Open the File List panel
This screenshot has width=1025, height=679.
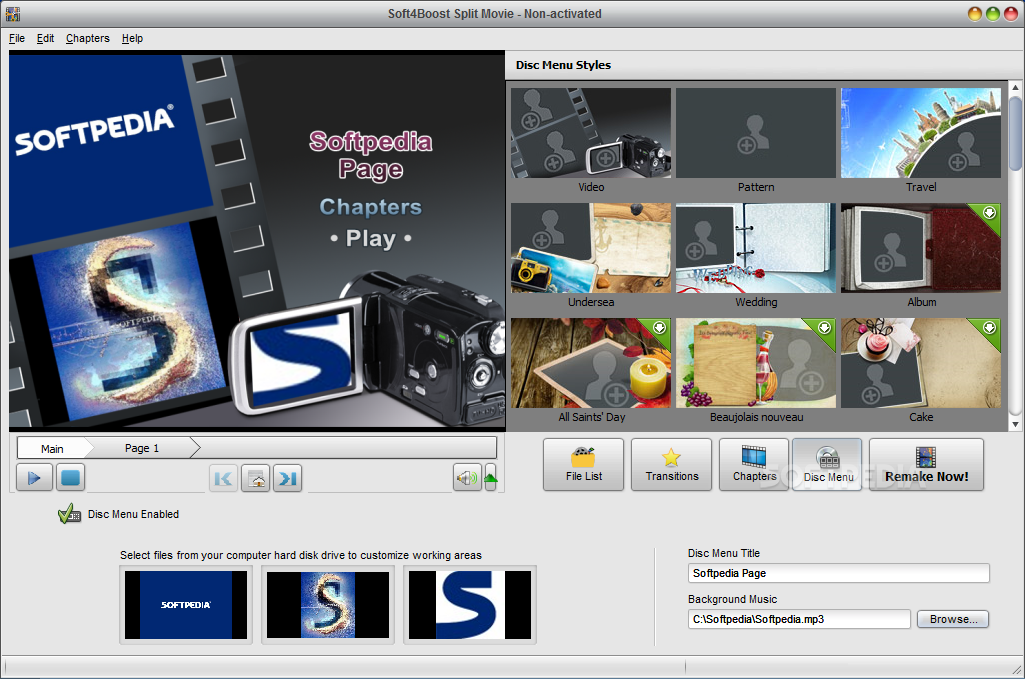click(x=584, y=465)
